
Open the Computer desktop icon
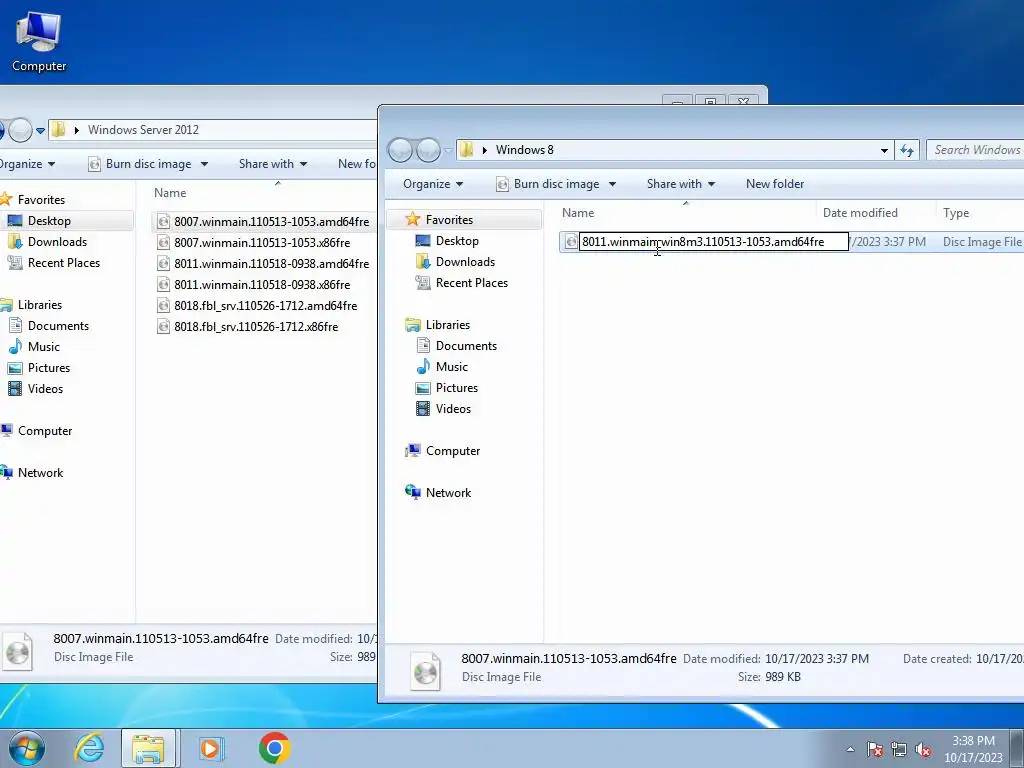[39, 40]
